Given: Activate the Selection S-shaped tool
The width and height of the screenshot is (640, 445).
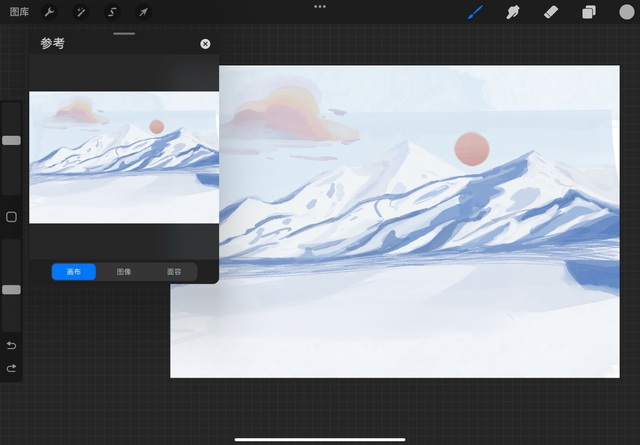Looking at the screenshot, I should pyautogui.click(x=112, y=12).
